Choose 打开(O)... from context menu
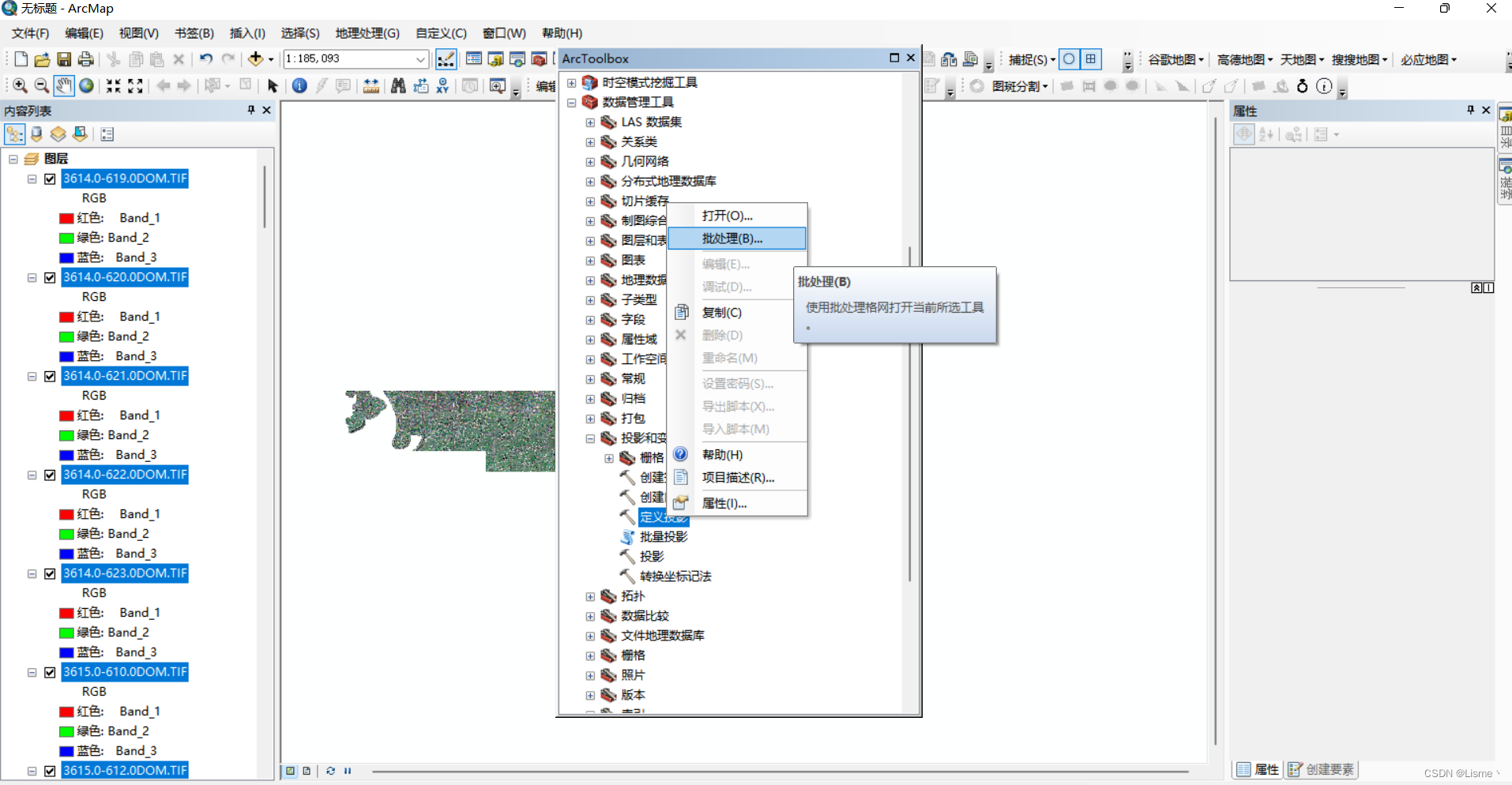 [737, 216]
